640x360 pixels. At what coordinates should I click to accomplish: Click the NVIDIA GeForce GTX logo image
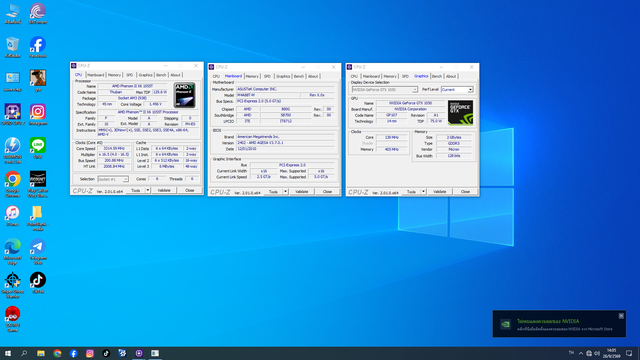tap(460, 113)
